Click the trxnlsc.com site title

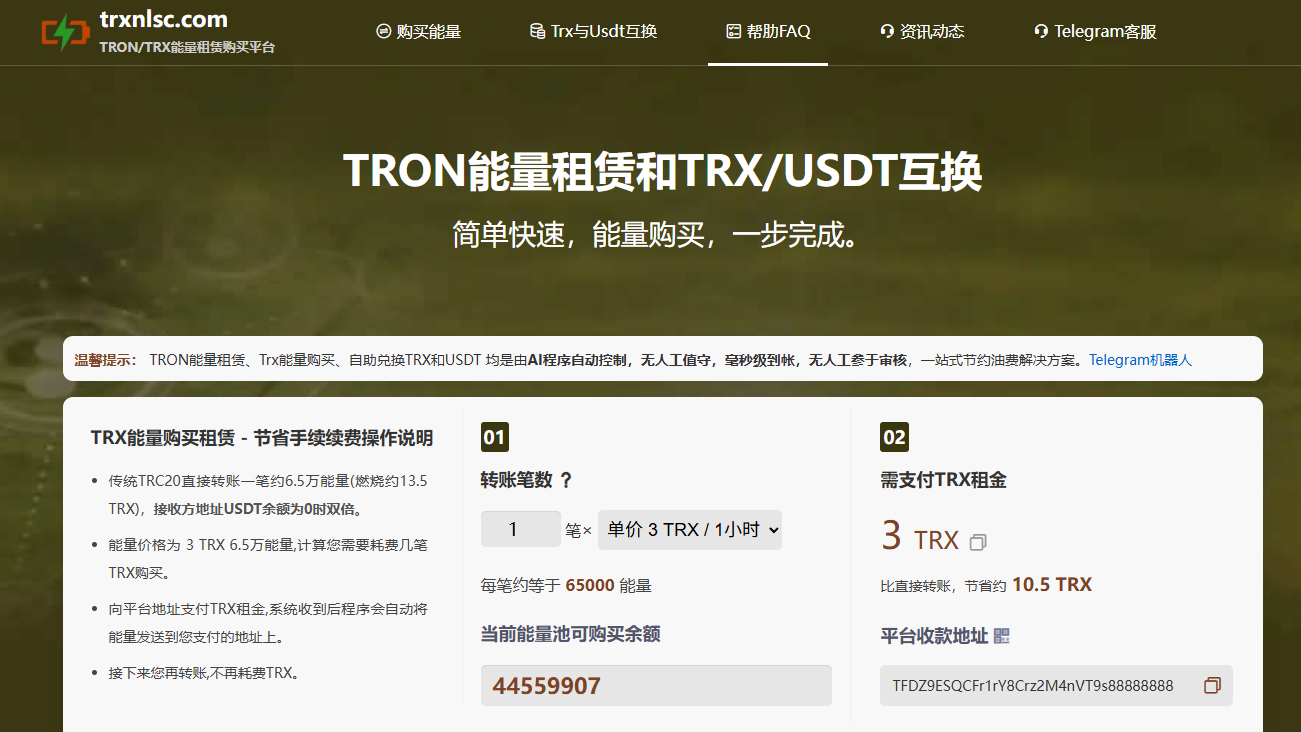[164, 19]
